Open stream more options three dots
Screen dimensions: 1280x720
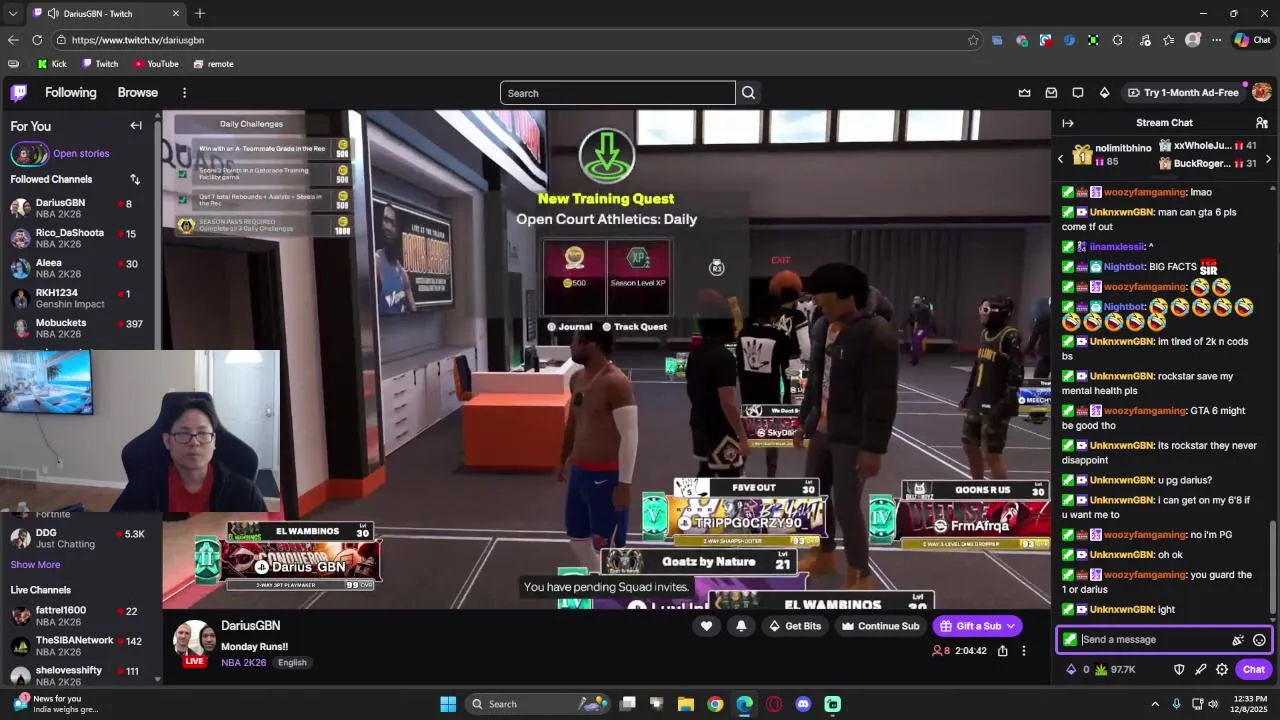coord(1023,651)
